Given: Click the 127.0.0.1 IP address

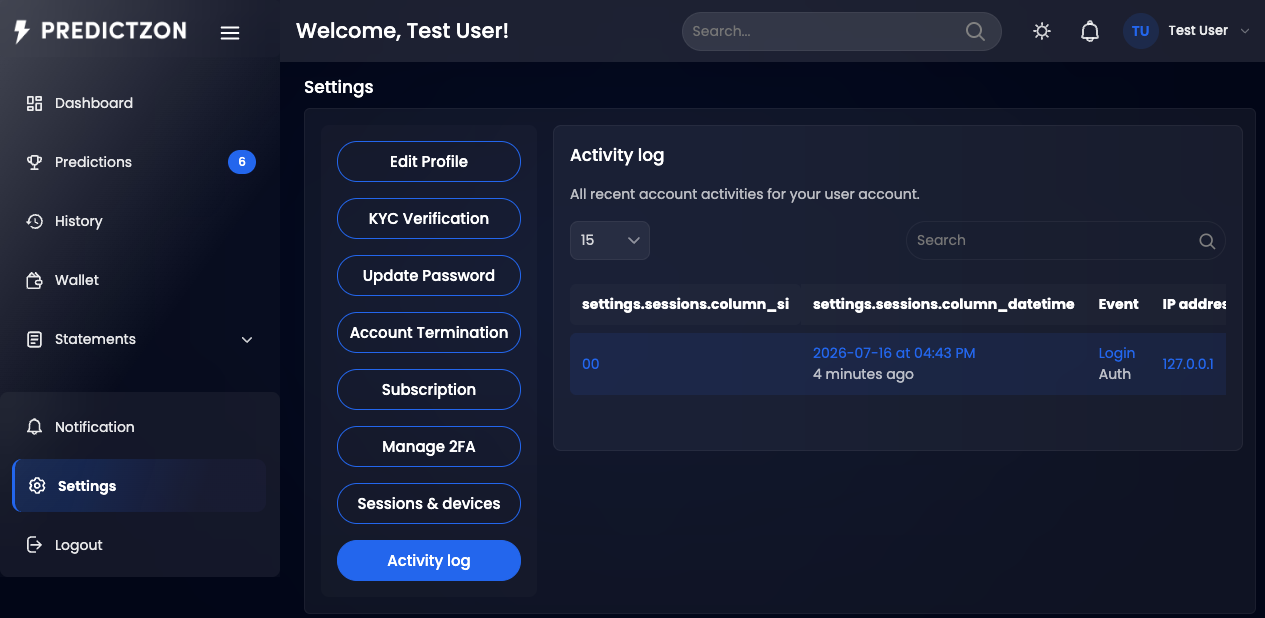Looking at the screenshot, I should 1188,364.
